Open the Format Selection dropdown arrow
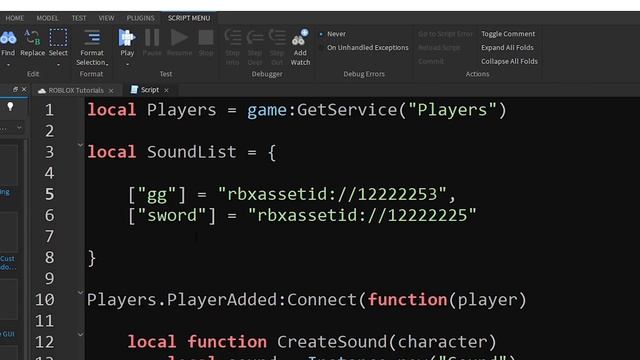Image resolution: width=640 pixels, height=360 pixels. [x=107, y=64]
